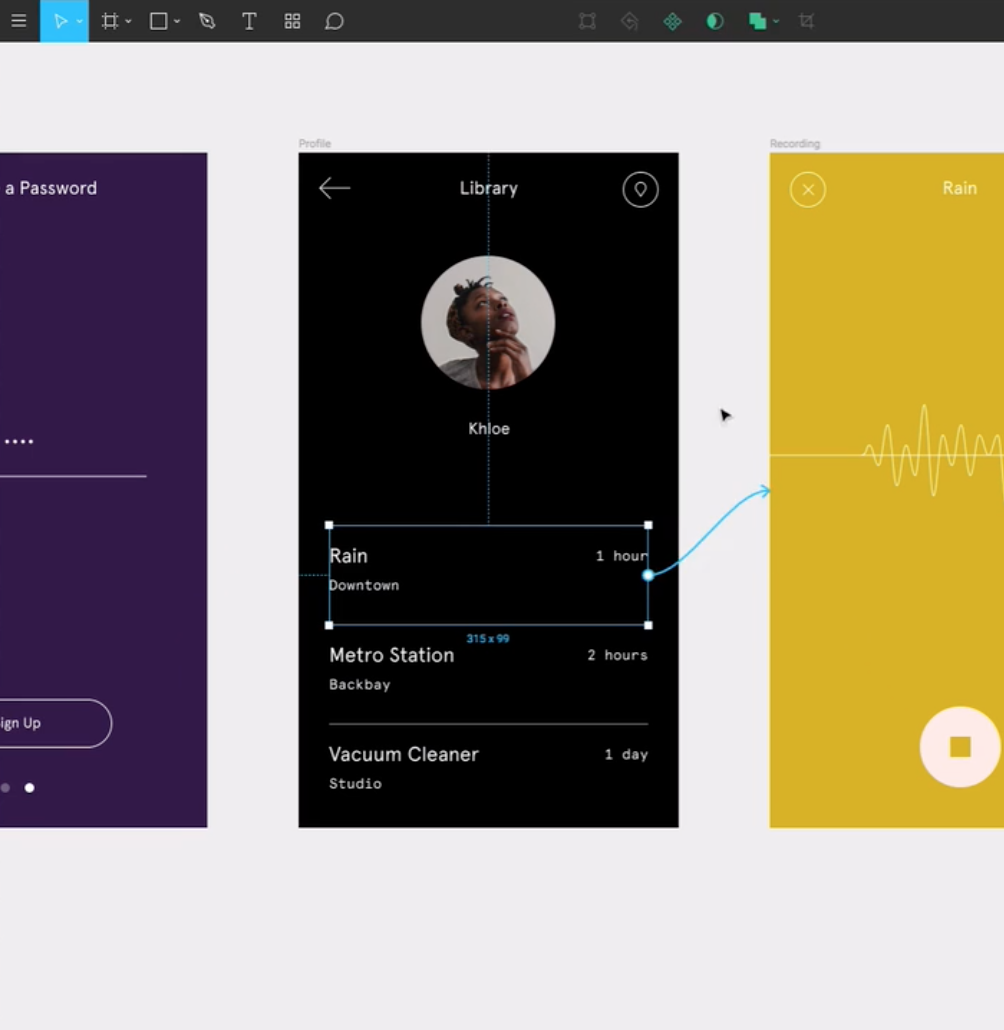Select the Move tool

coord(60,21)
